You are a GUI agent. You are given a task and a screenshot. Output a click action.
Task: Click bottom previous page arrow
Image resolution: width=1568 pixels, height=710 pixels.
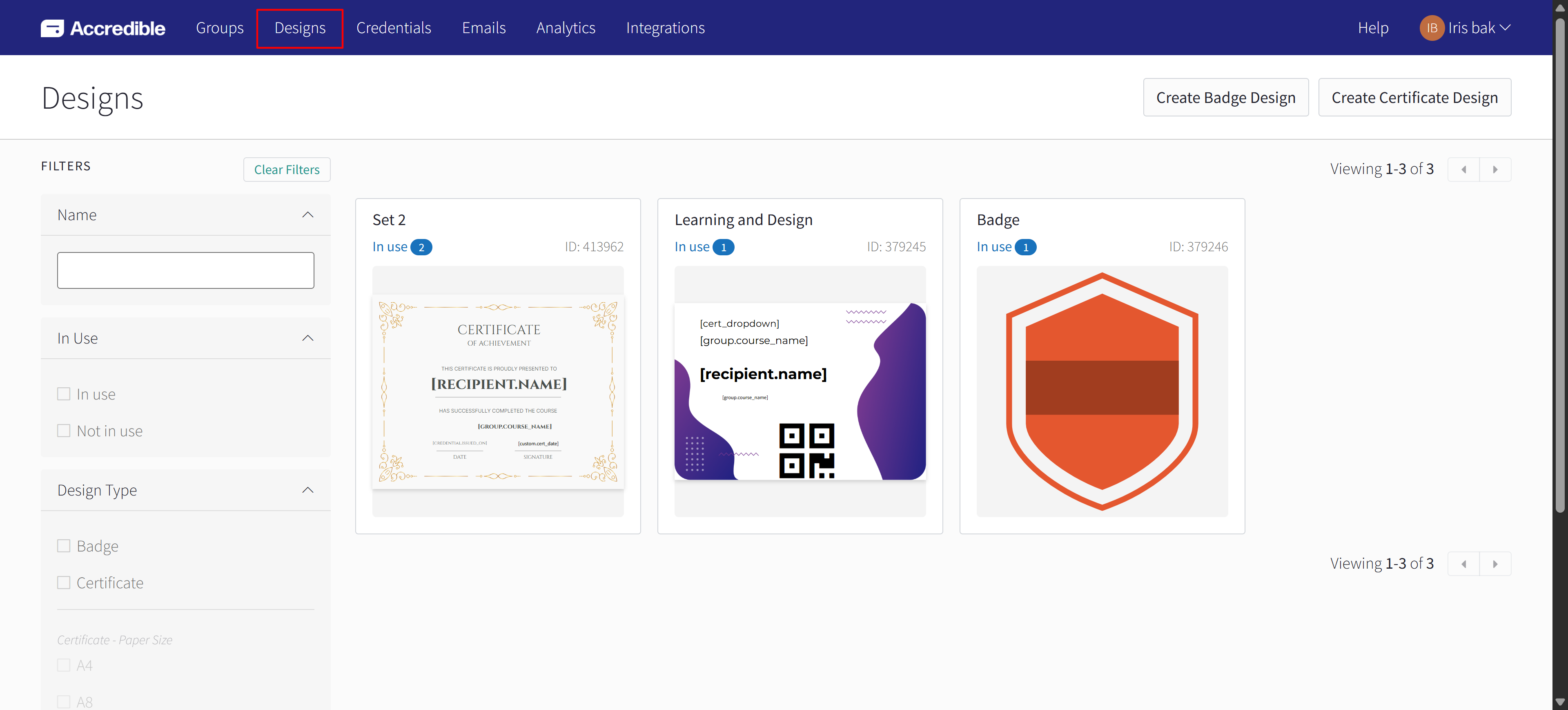tap(1463, 564)
